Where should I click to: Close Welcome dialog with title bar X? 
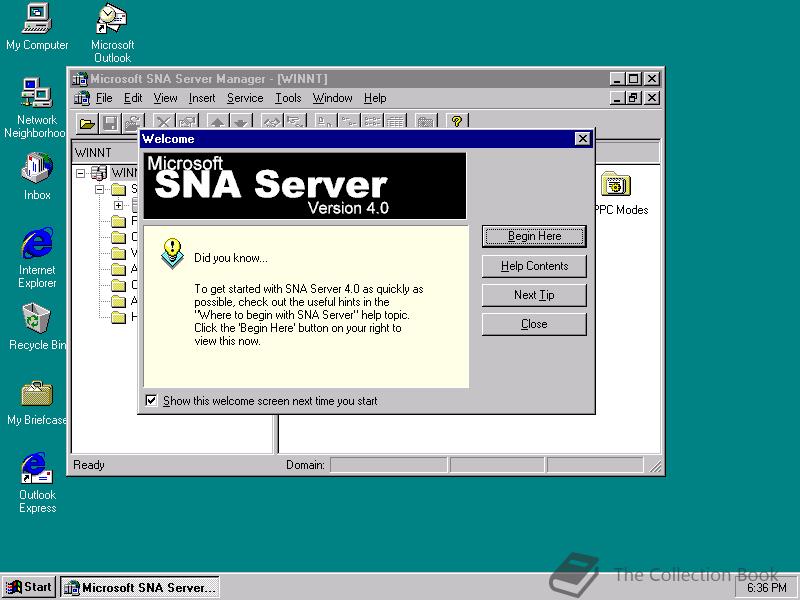[582, 139]
